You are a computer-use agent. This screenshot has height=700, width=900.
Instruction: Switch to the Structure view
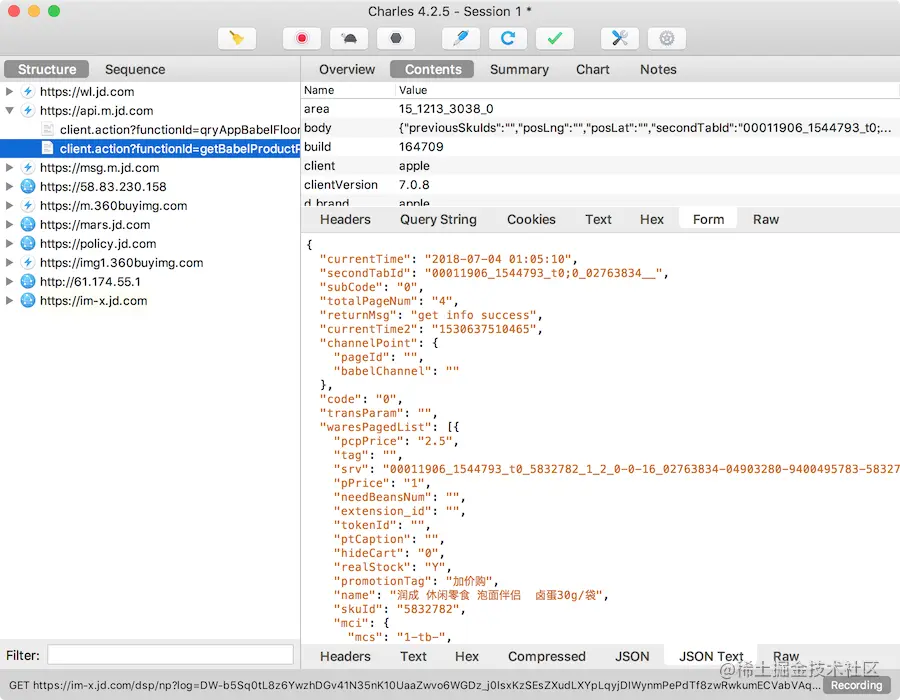(x=46, y=69)
